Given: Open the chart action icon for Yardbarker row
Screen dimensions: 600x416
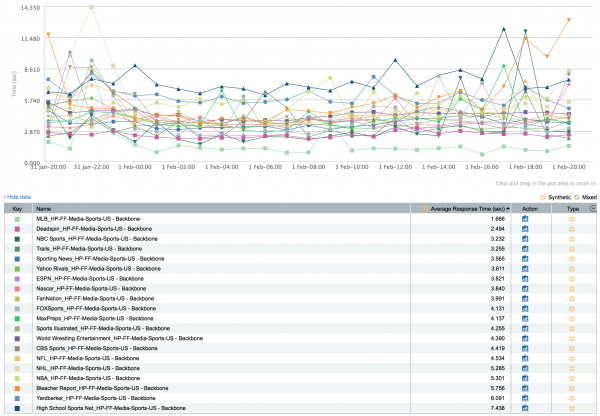Looking at the screenshot, I should tap(525, 398).
